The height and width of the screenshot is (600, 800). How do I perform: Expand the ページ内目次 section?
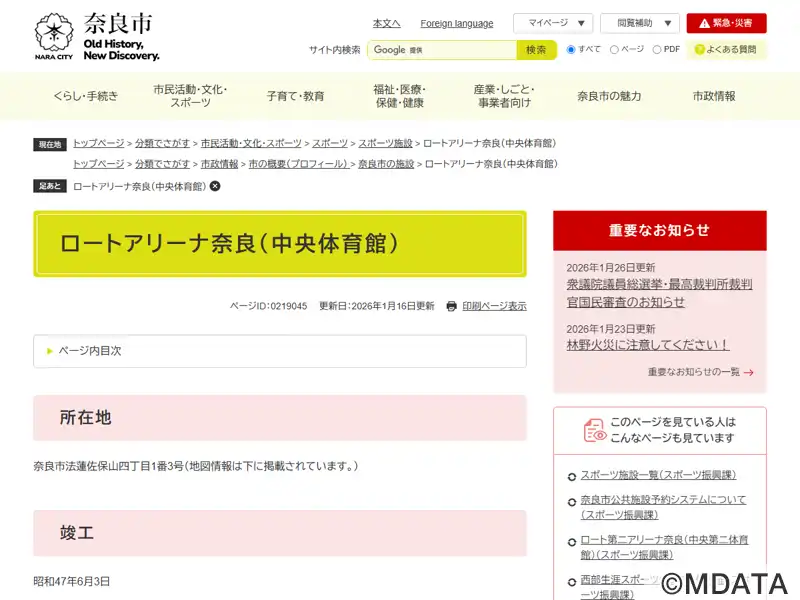(x=280, y=351)
